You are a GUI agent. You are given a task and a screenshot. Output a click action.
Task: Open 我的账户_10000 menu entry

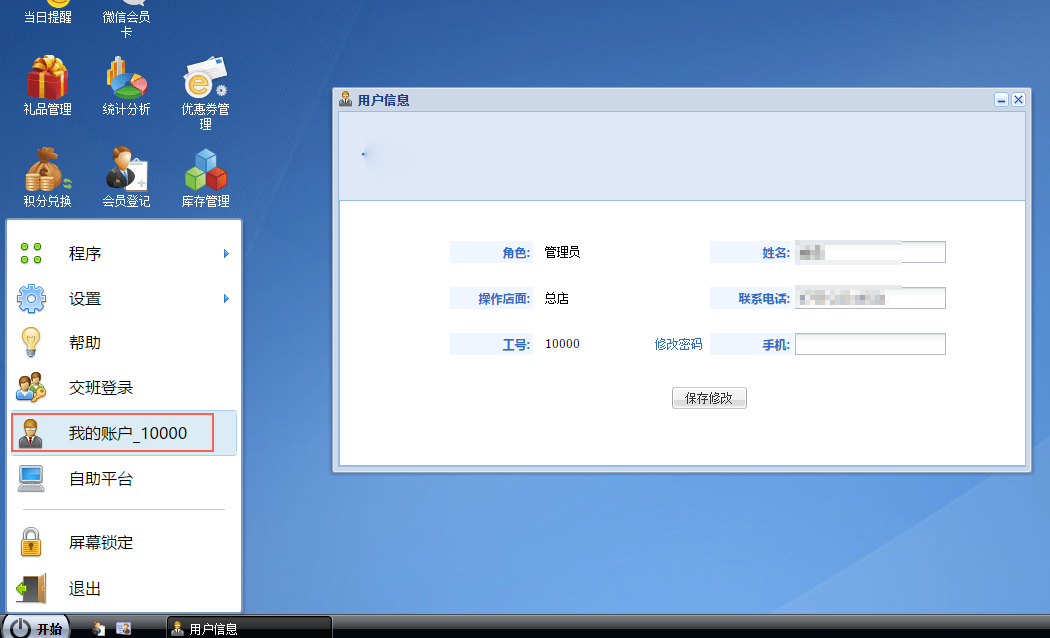click(x=127, y=433)
